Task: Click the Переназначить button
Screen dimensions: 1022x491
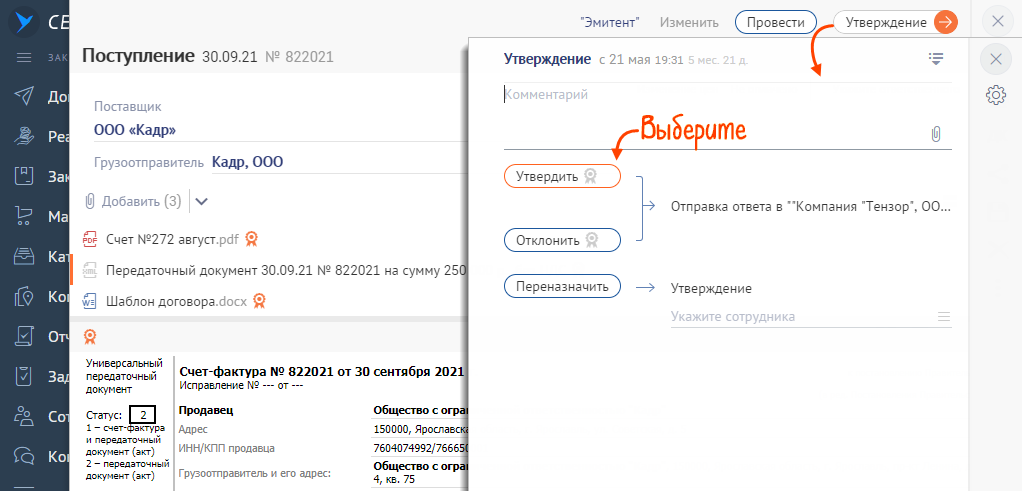Action: [562, 286]
